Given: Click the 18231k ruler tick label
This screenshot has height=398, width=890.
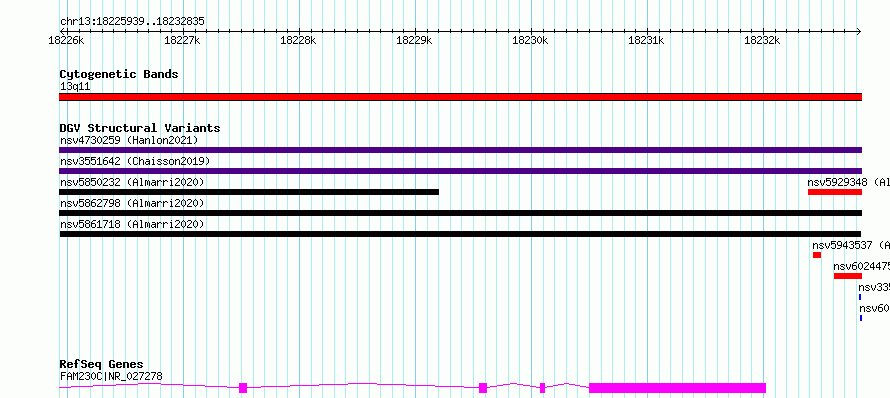Looking at the screenshot, I should [x=646, y=40].
